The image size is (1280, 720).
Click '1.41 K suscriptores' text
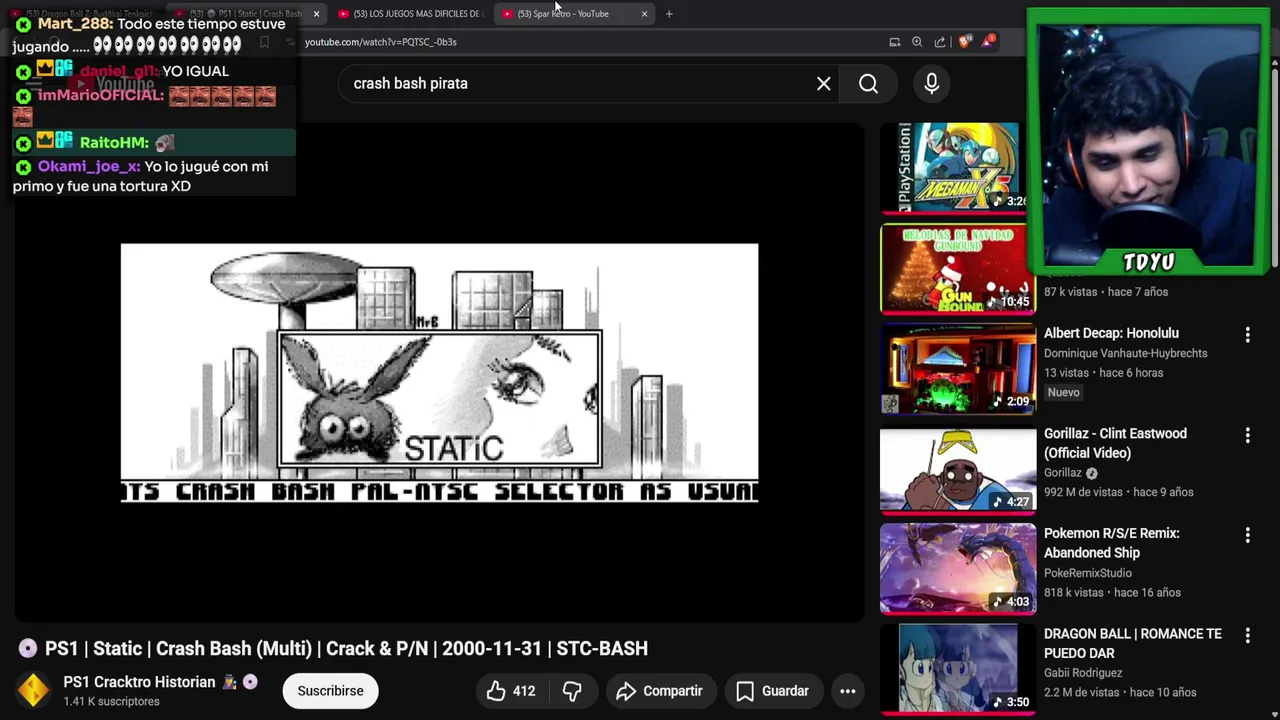click(x=111, y=702)
